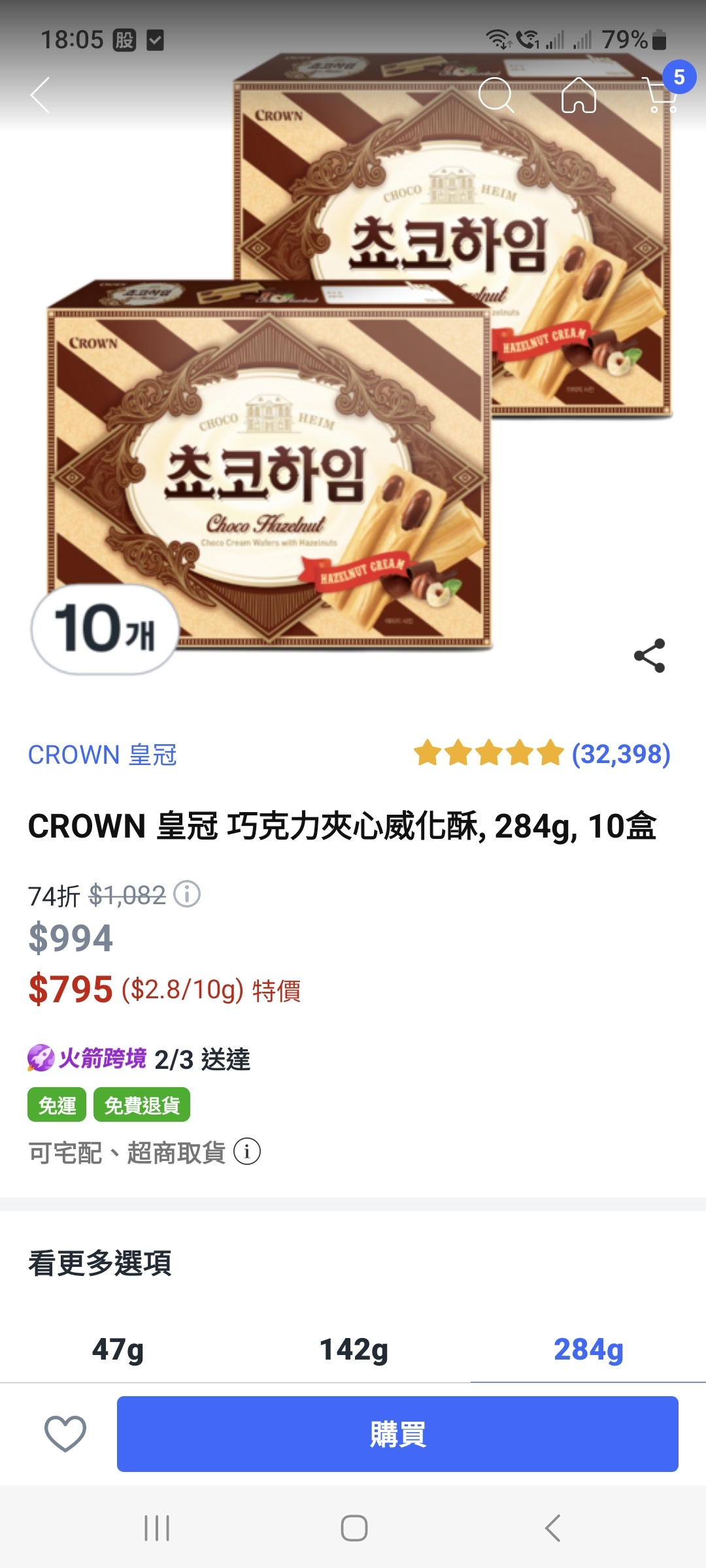Open delivery info icon next to 超商取貨
The width and height of the screenshot is (706, 1568).
247,1152
